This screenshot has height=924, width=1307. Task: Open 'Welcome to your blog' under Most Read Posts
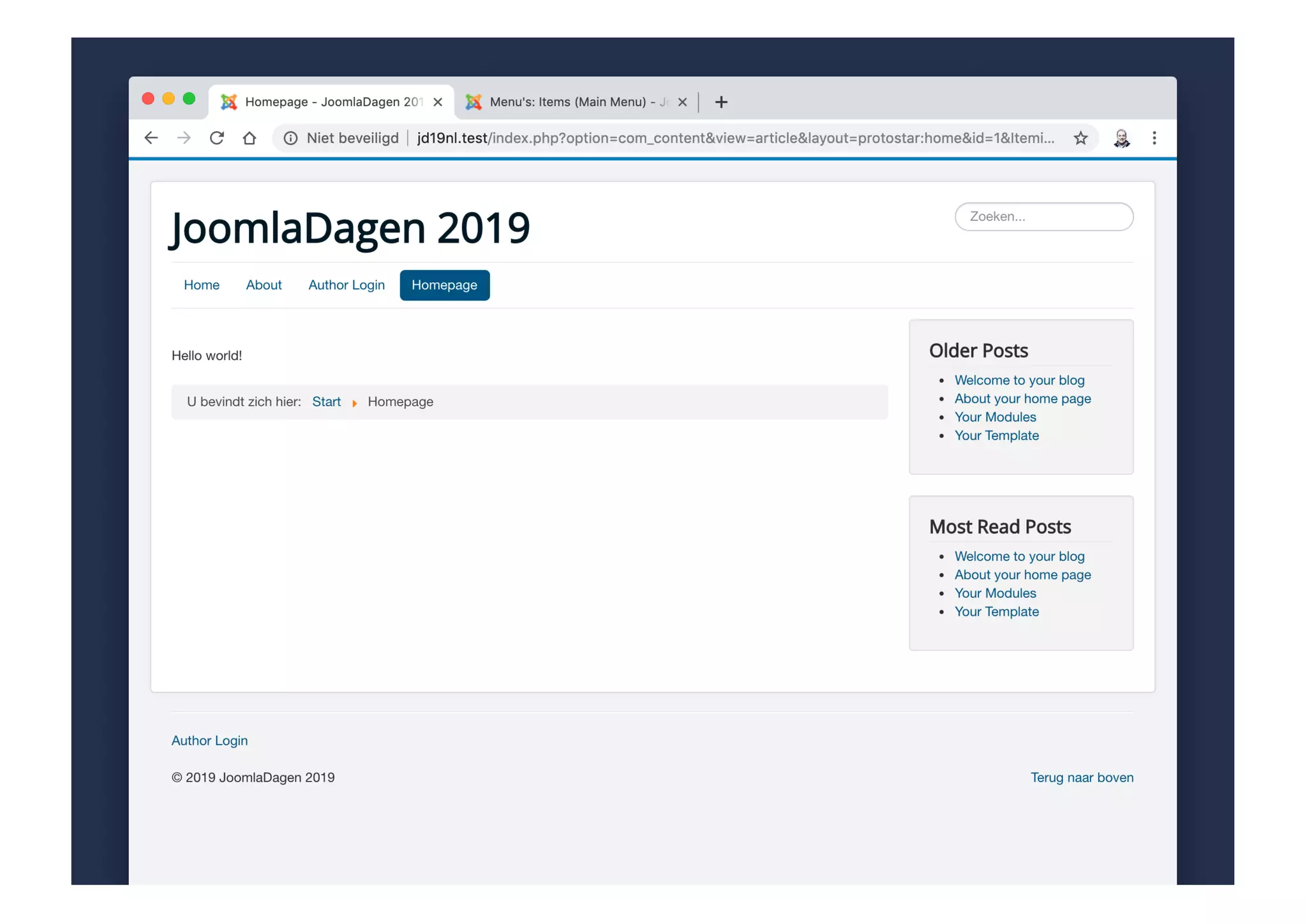[x=1019, y=556]
